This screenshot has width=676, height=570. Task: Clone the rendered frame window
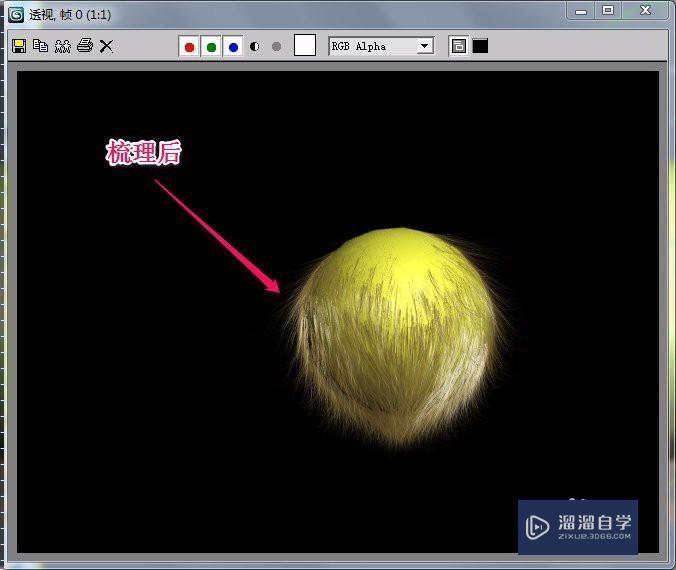point(63,46)
